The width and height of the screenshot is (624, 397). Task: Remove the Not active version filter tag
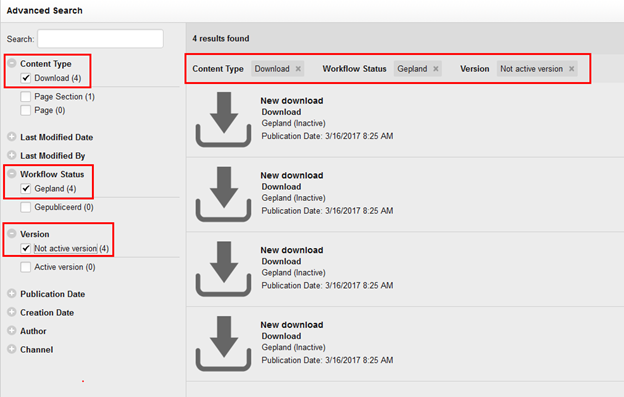point(571,69)
